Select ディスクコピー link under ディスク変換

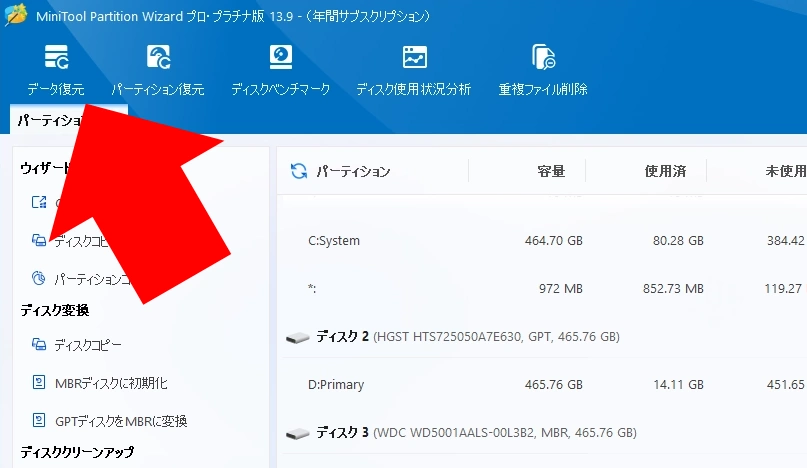tap(88, 344)
